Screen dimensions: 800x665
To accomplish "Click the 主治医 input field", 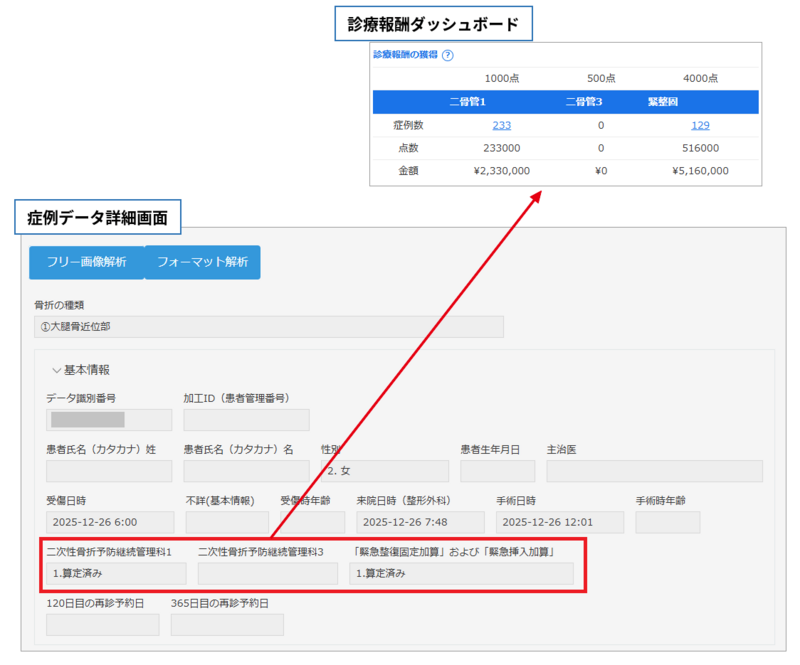I will pos(655,471).
